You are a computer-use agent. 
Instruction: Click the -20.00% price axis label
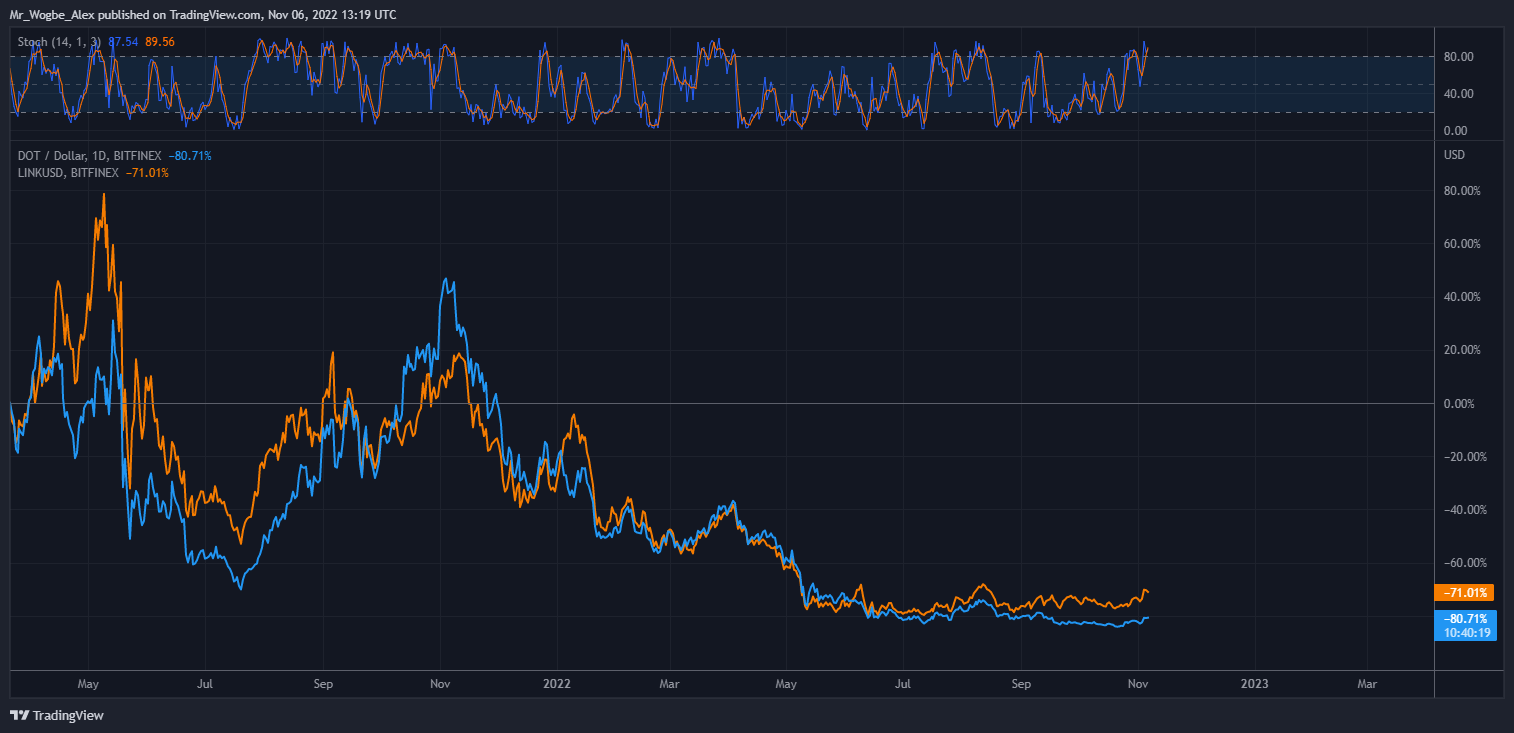1464,457
